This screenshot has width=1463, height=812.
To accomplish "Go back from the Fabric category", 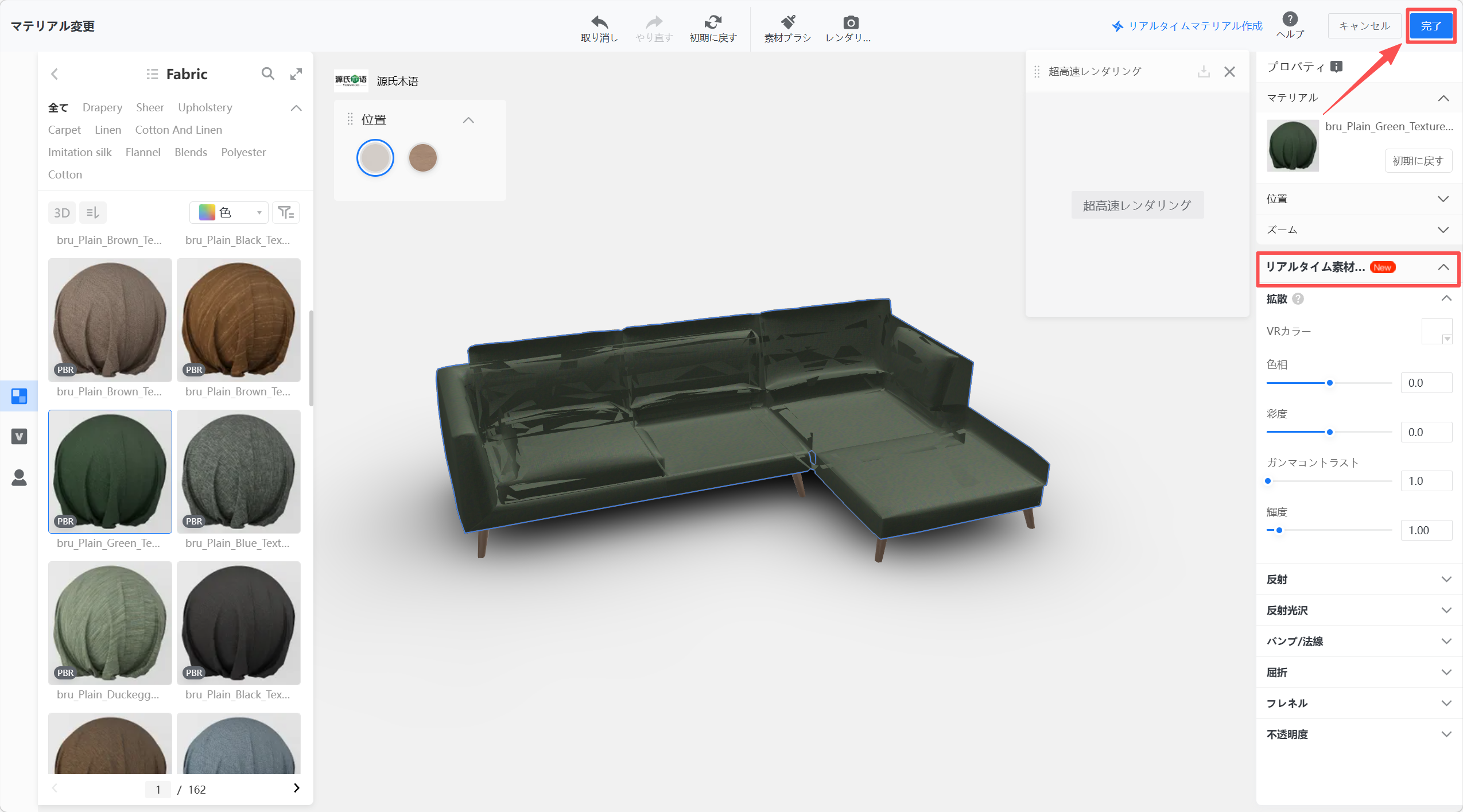I will click(55, 74).
